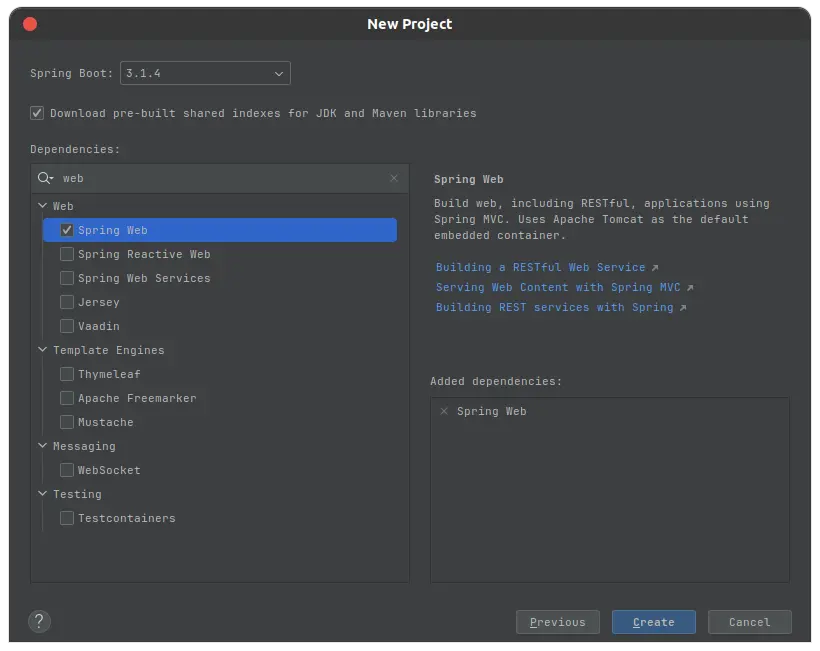Image resolution: width=820 pixels, height=651 pixels.
Task: Click the search magnifier icon in dependencies
Action: [45, 178]
